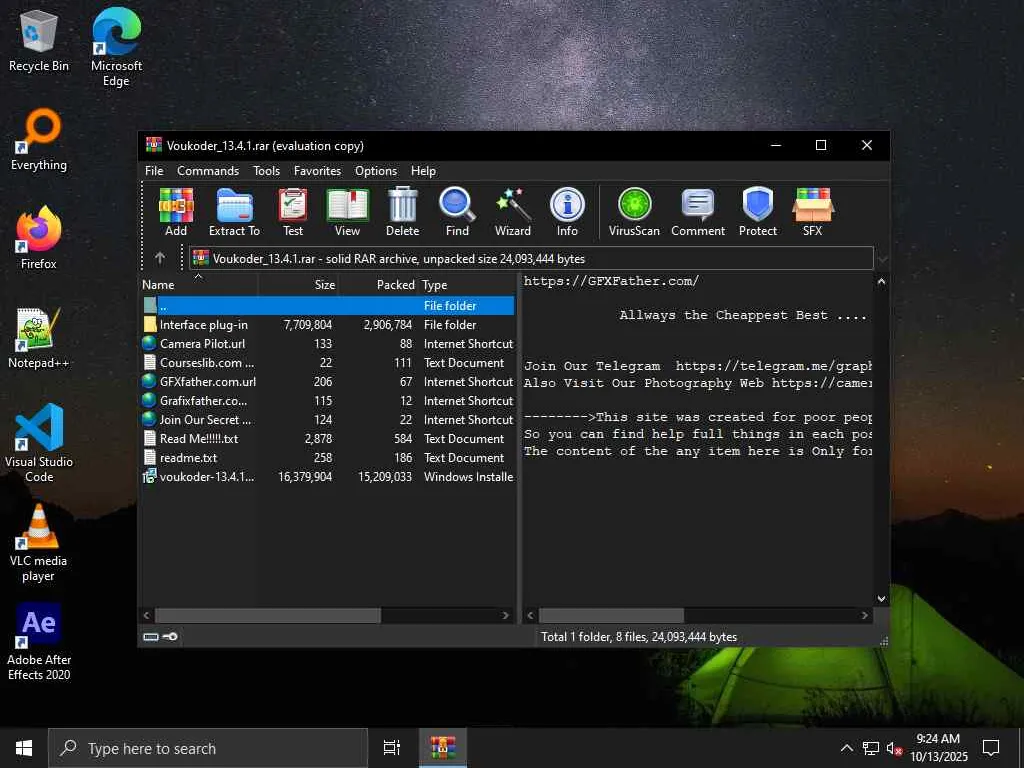Go up one folder level arrow

[160, 258]
